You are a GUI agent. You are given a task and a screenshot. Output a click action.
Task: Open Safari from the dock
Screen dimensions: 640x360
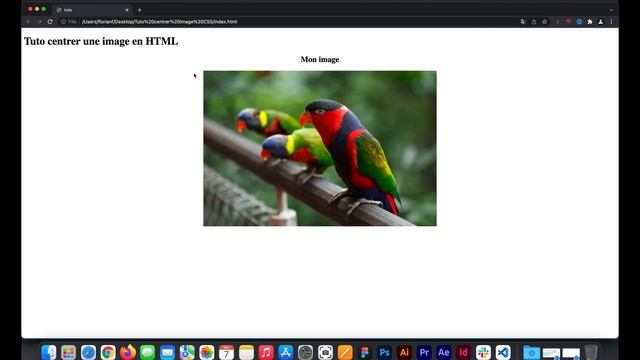pos(88,352)
